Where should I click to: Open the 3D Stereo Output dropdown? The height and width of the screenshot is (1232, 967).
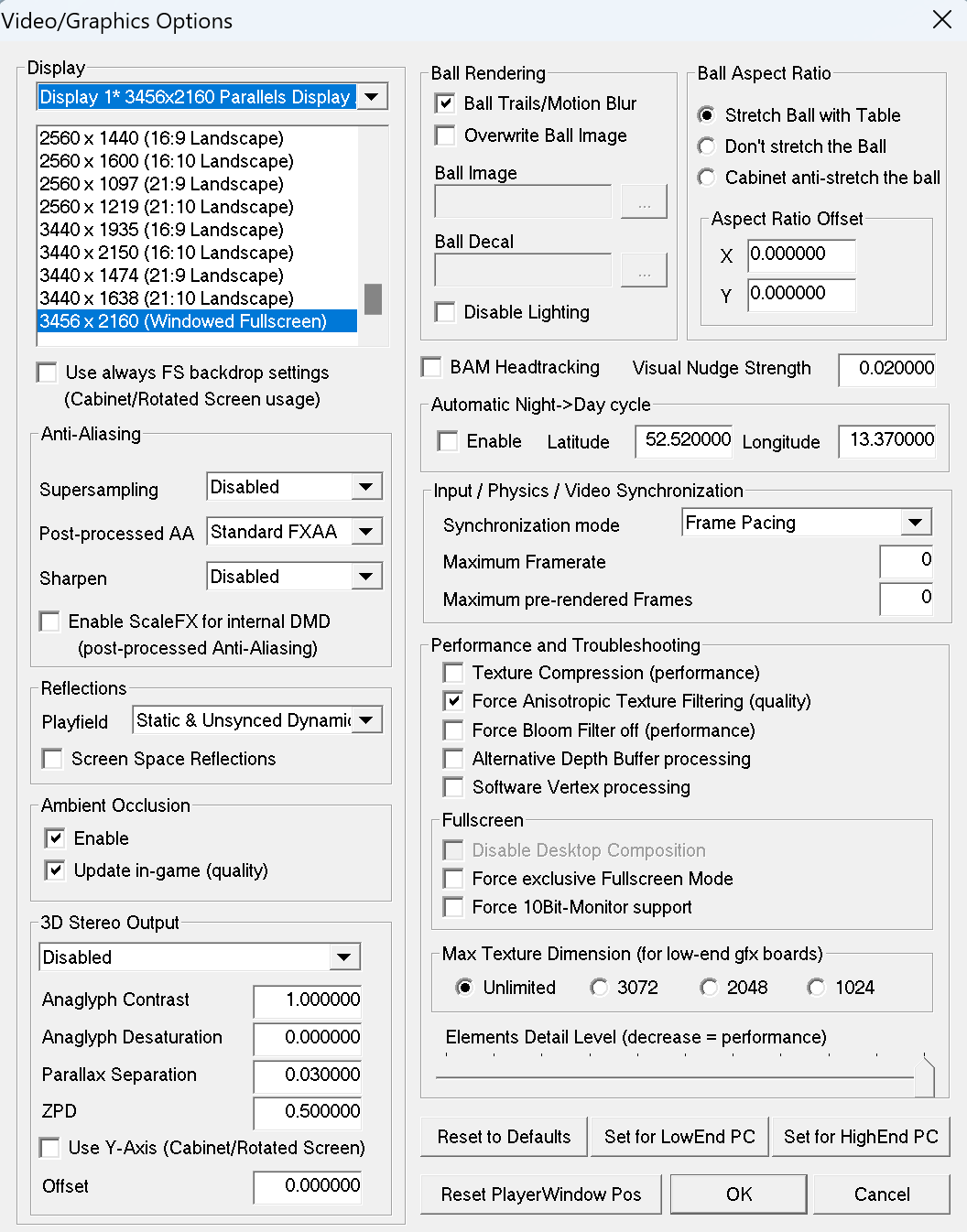[344, 956]
